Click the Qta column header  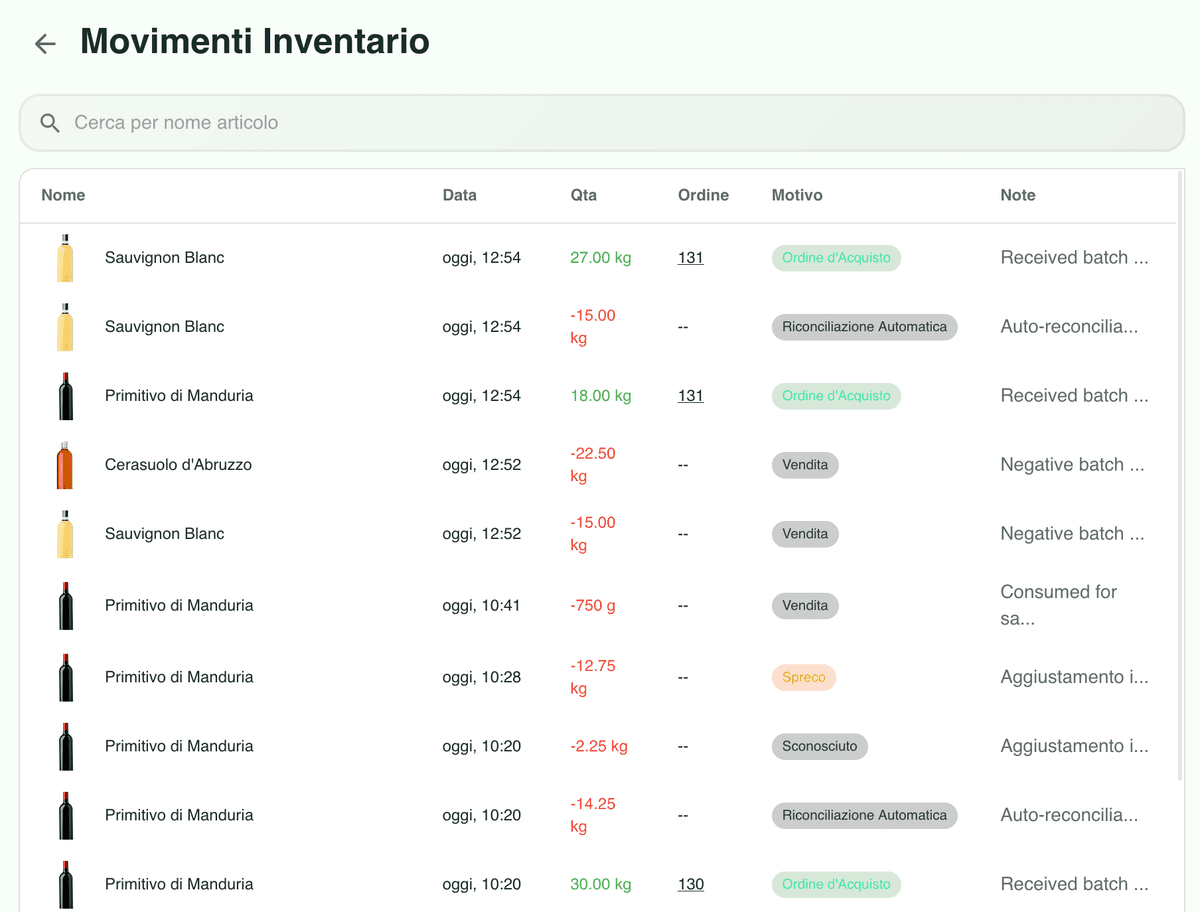(x=583, y=195)
